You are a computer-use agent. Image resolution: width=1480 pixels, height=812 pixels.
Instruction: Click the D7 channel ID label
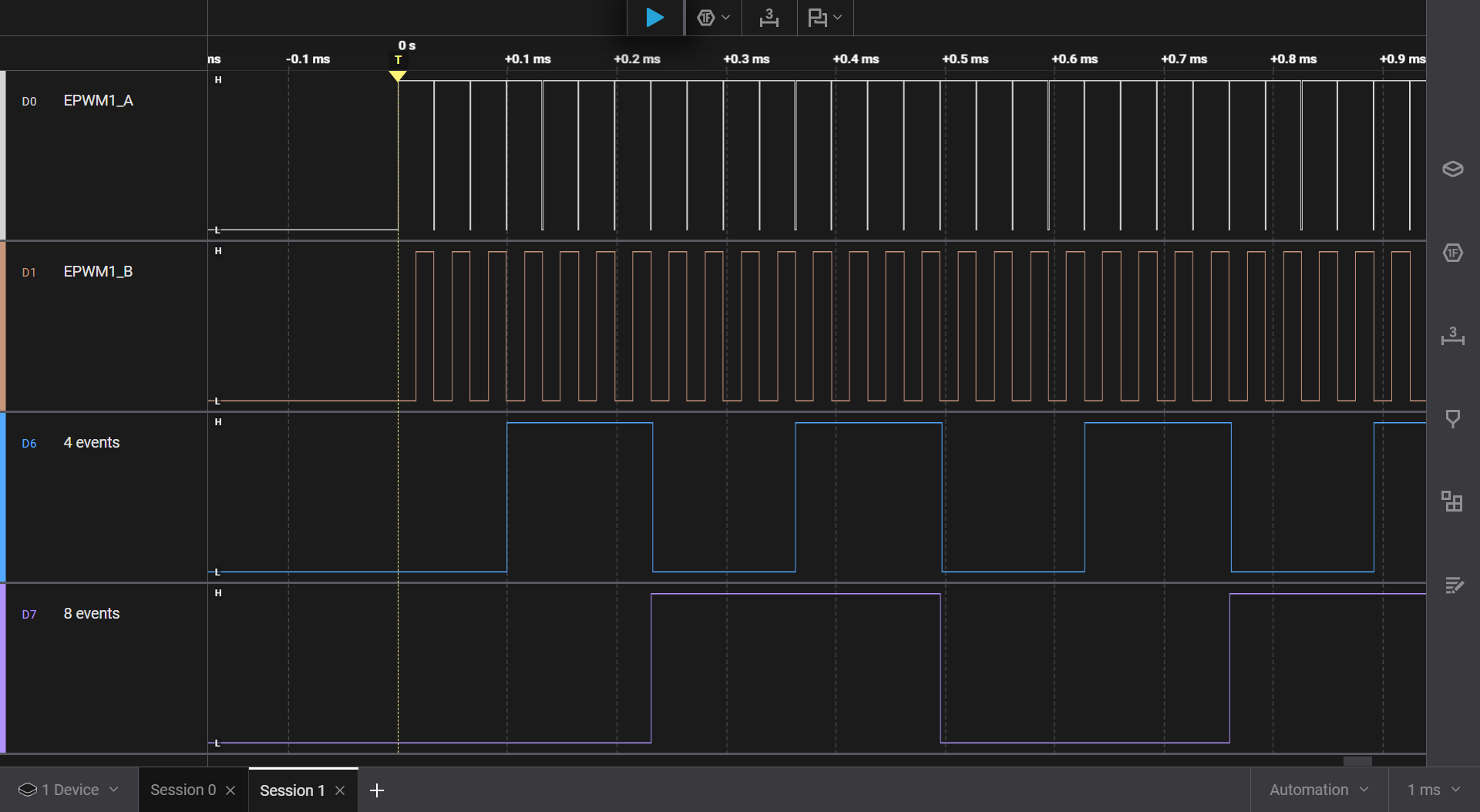[x=29, y=615]
